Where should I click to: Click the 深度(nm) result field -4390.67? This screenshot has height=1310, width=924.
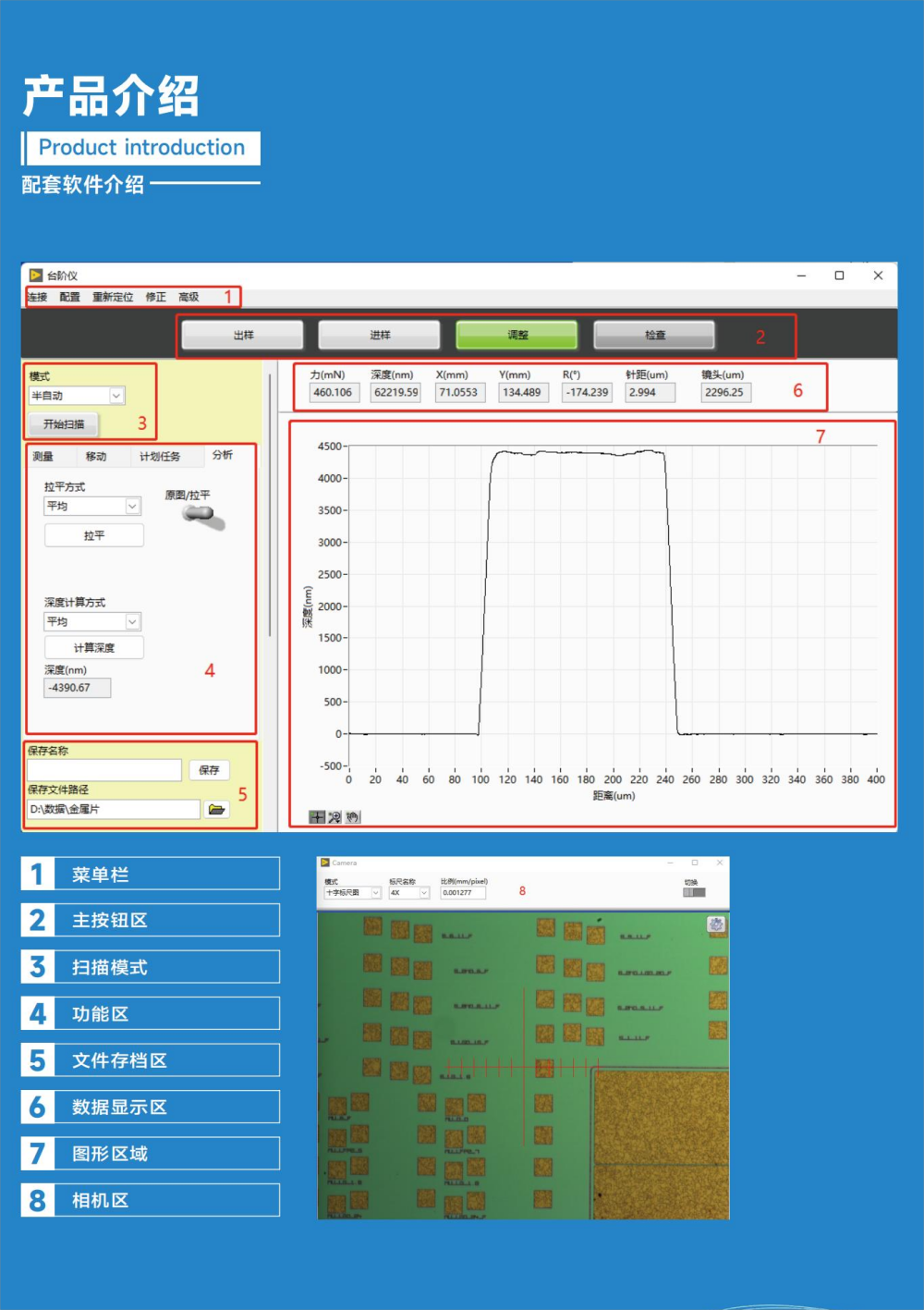point(78,688)
